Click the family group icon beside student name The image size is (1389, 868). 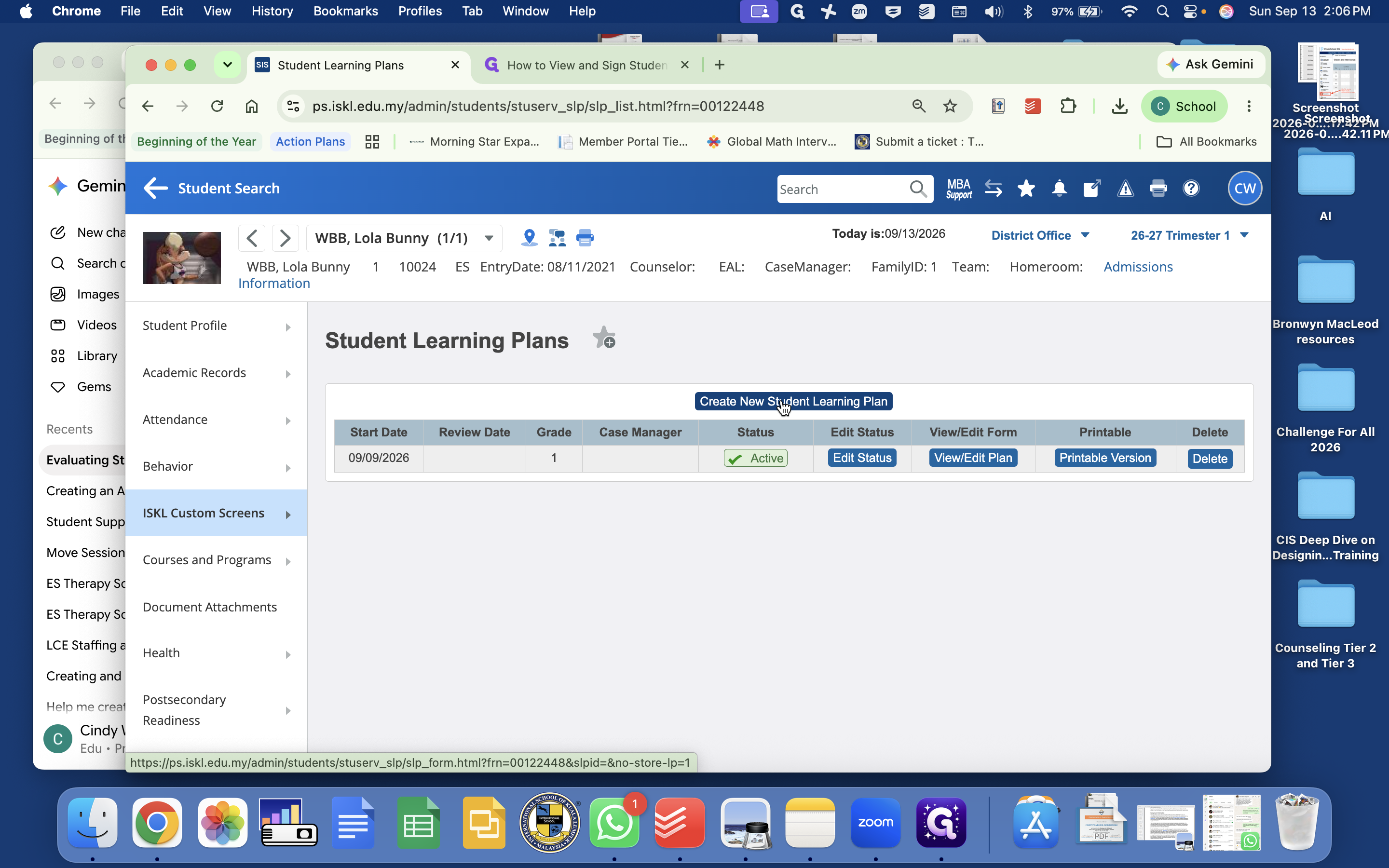[557, 237]
